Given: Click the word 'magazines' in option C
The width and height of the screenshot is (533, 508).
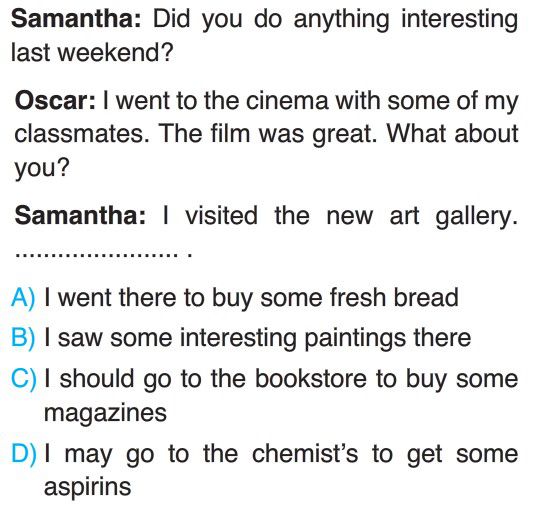Looking at the screenshot, I should click(x=105, y=414).
